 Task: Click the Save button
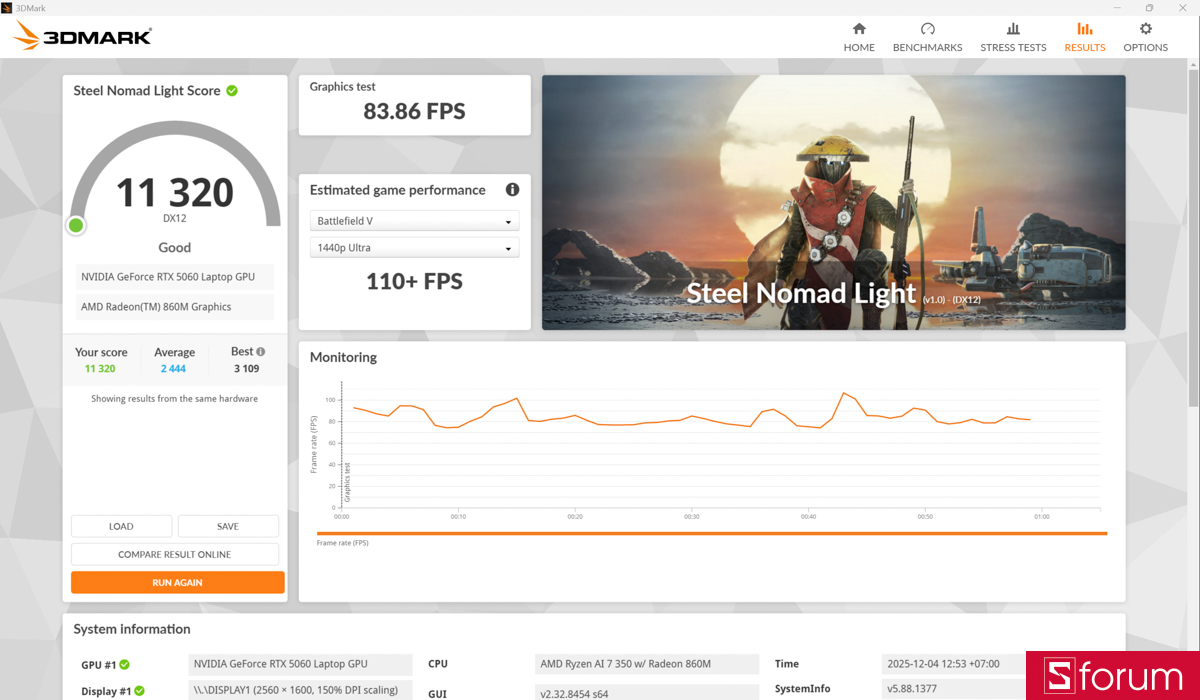(x=228, y=525)
